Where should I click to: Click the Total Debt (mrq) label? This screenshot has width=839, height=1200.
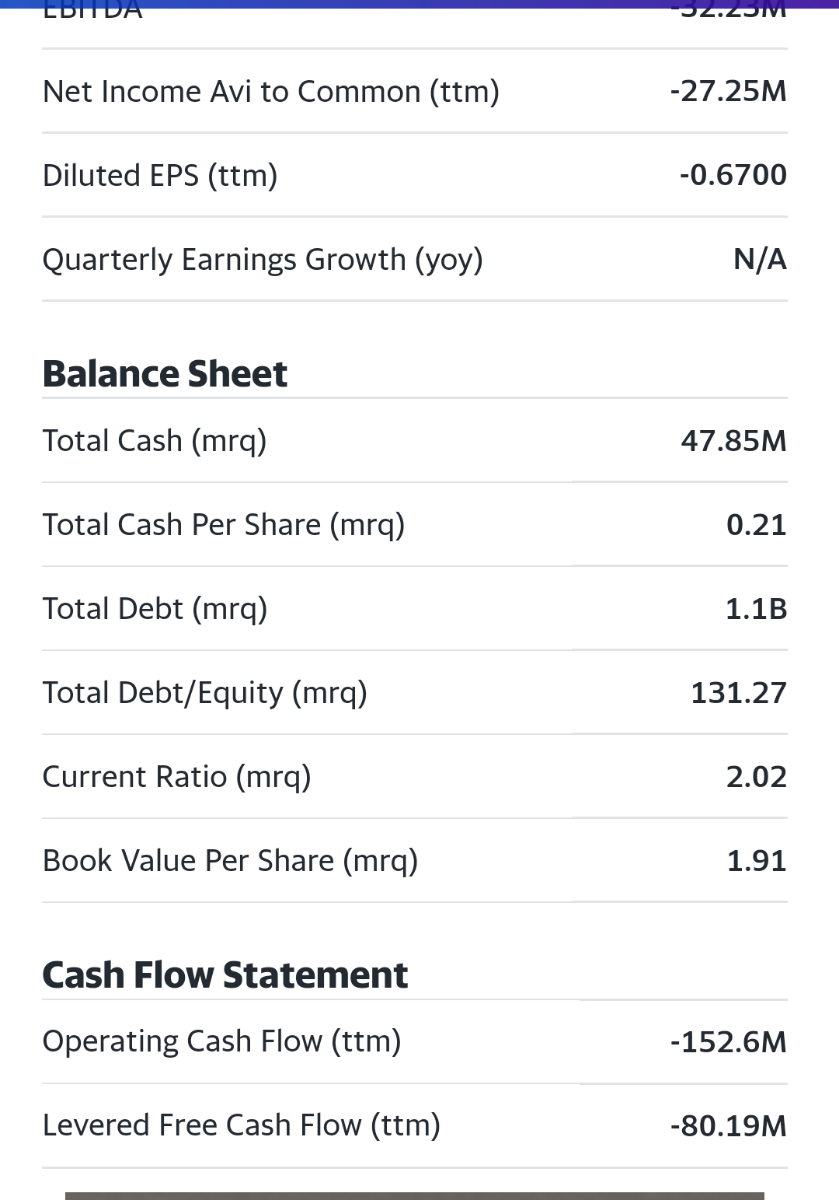pyautogui.click(x=155, y=609)
